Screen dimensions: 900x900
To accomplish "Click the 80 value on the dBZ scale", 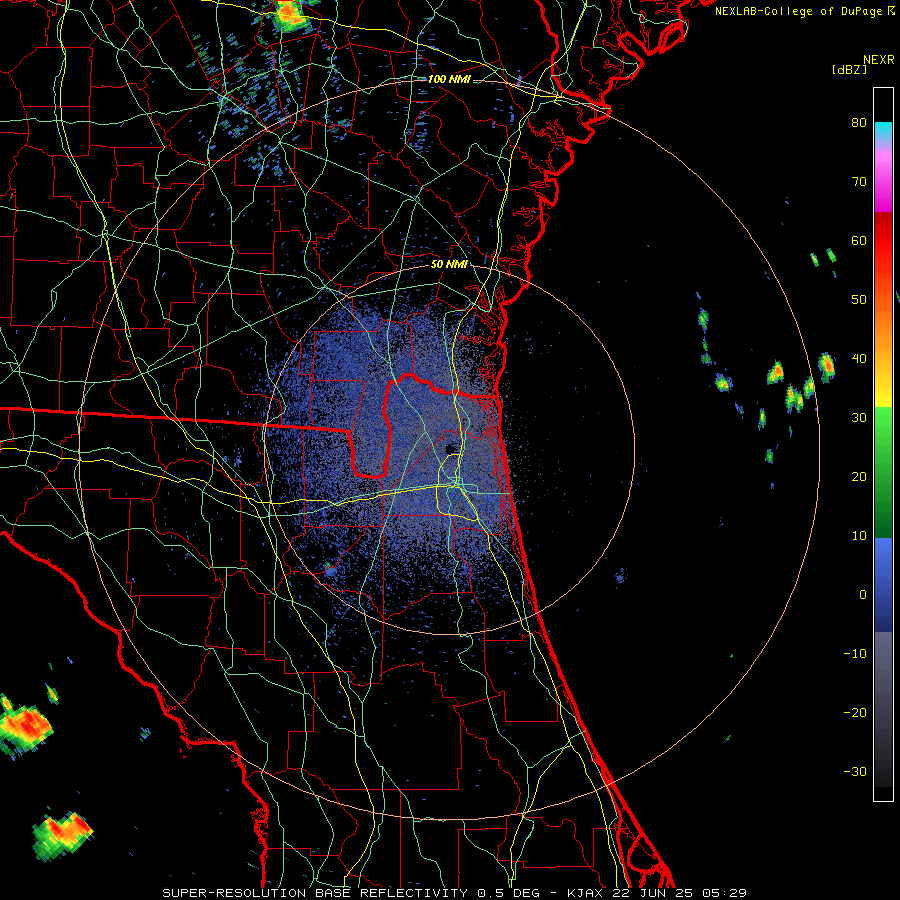I will (x=859, y=122).
